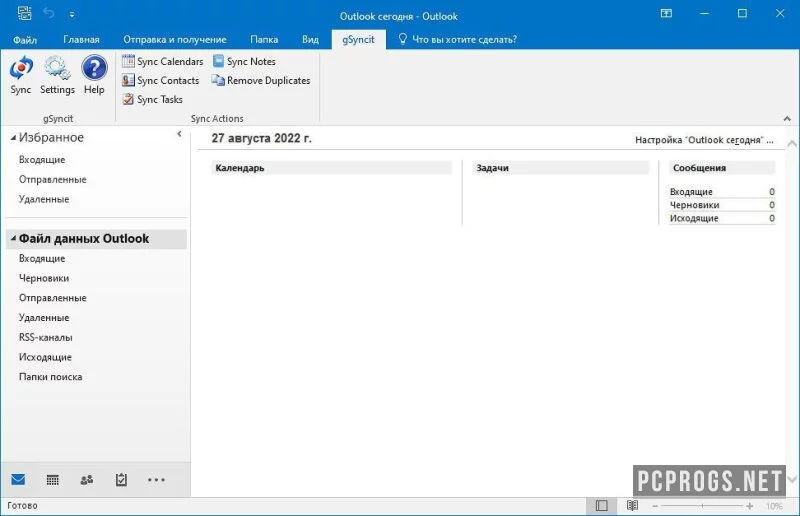Click scroll down arrow in Outlook Today pane

792,479
